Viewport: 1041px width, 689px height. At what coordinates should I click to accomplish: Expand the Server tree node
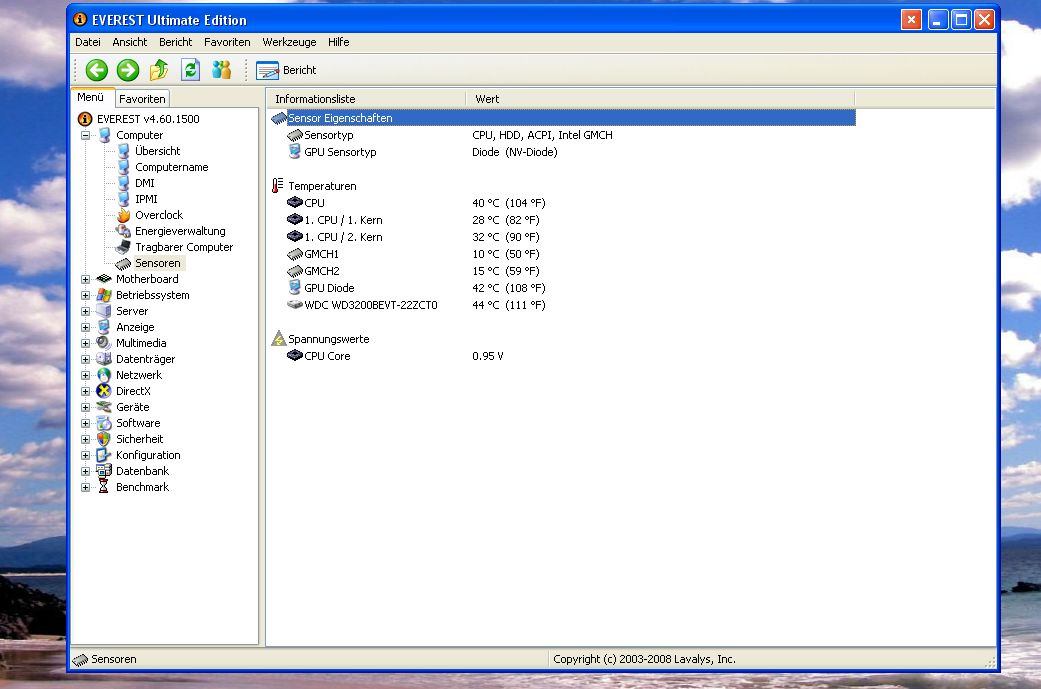tap(86, 311)
